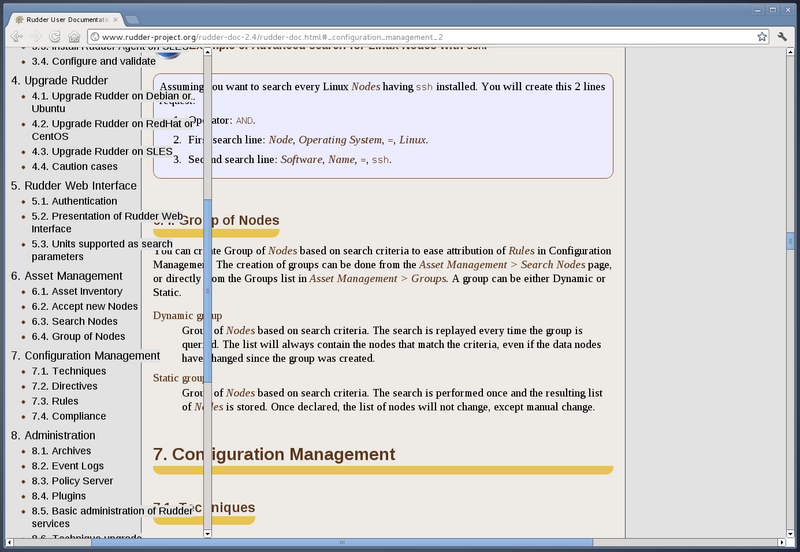The height and width of the screenshot is (552, 800).
Task: Close the Rudder User Documentation tab
Action: [x=115, y=19]
